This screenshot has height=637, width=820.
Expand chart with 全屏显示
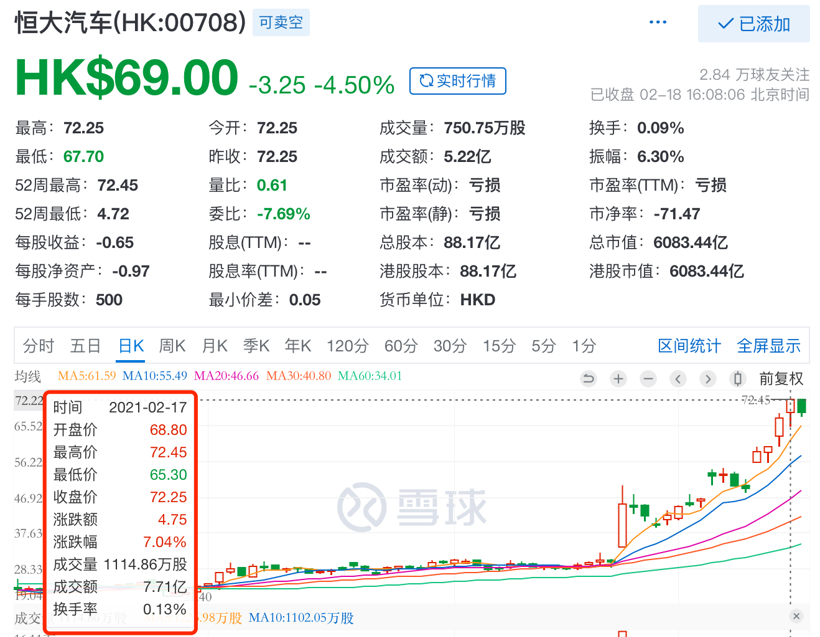pyautogui.click(x=768, y=346)
